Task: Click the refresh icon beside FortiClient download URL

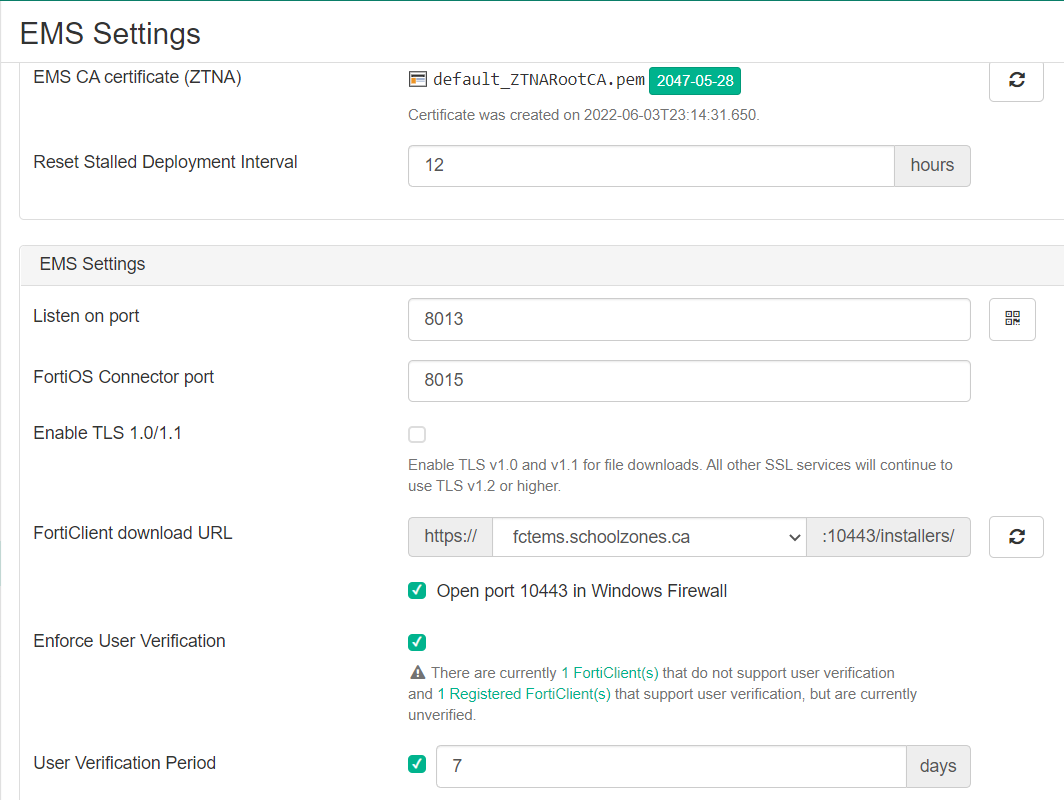Action: 1016,537
